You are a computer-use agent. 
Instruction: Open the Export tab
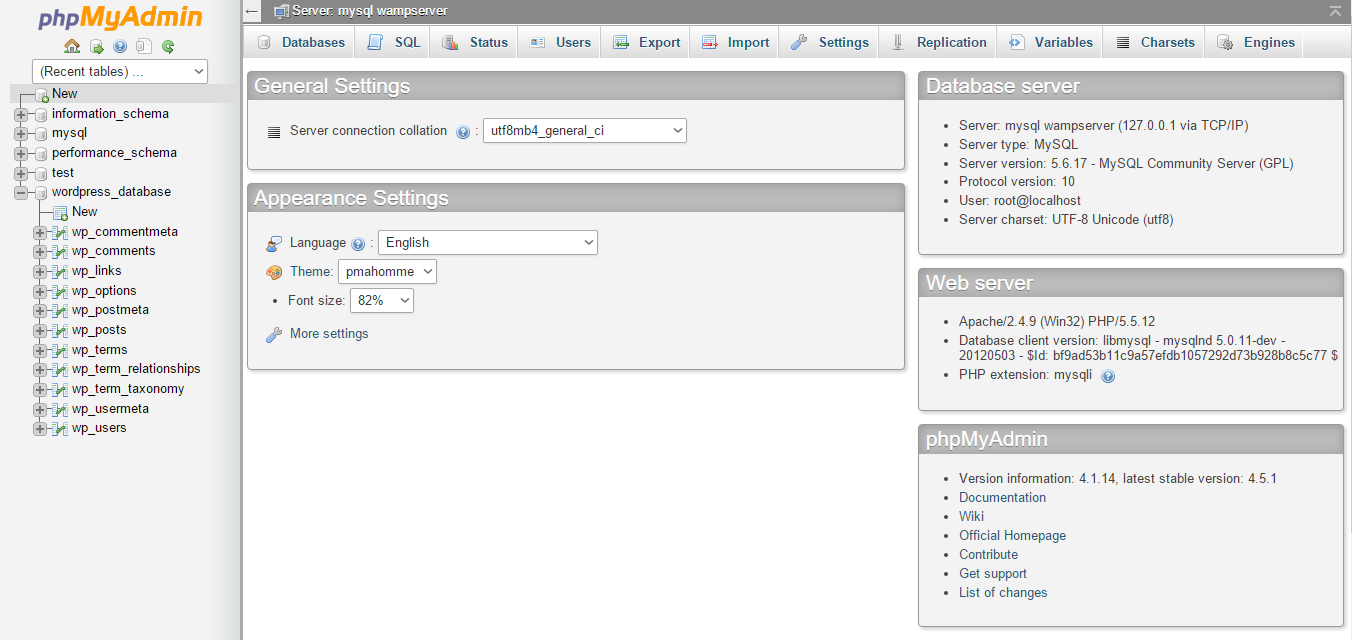point(646,42)
